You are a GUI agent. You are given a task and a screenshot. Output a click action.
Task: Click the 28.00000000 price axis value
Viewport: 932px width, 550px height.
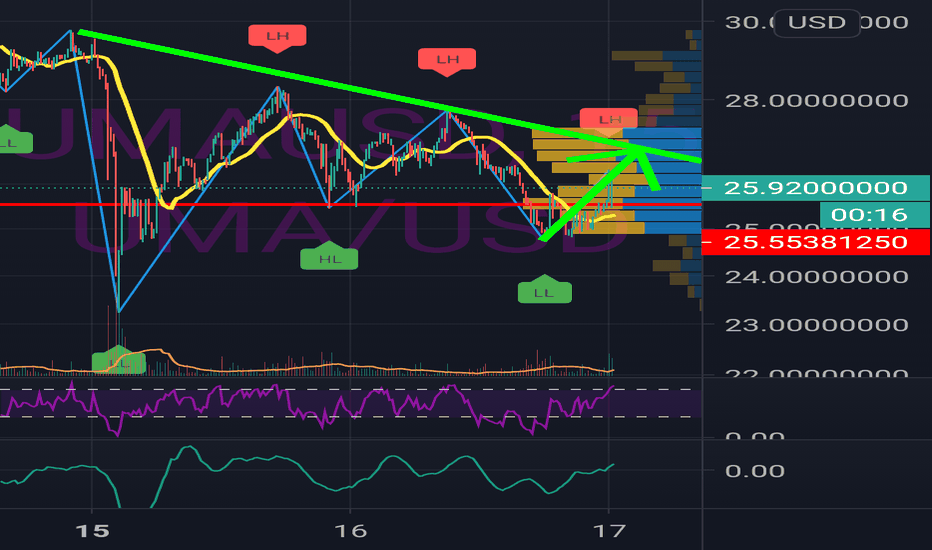(x=817, y=100)
